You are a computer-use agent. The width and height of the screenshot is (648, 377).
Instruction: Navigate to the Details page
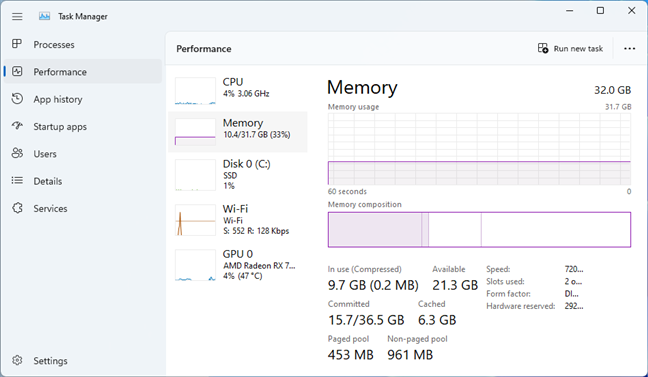(83, 181)
